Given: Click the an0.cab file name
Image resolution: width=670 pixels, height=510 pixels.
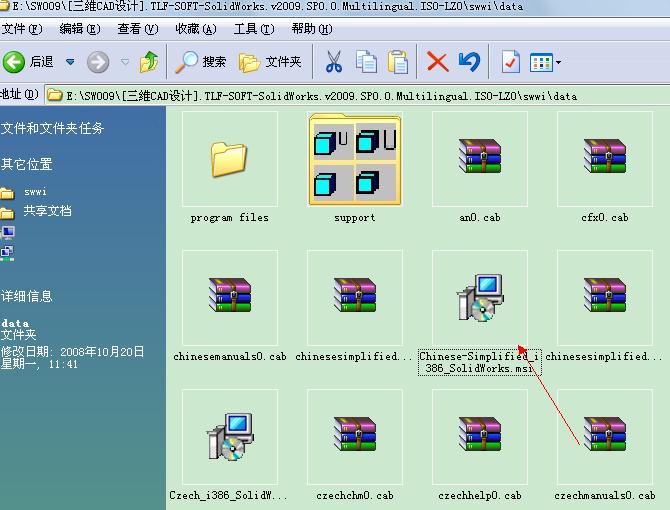Looking at the screenshot, I should (480, 218).
